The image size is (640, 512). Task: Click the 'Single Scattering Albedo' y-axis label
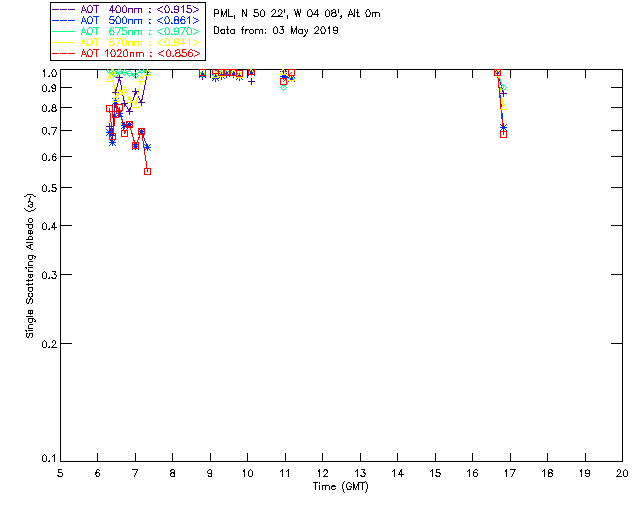[x=30, y=266]
